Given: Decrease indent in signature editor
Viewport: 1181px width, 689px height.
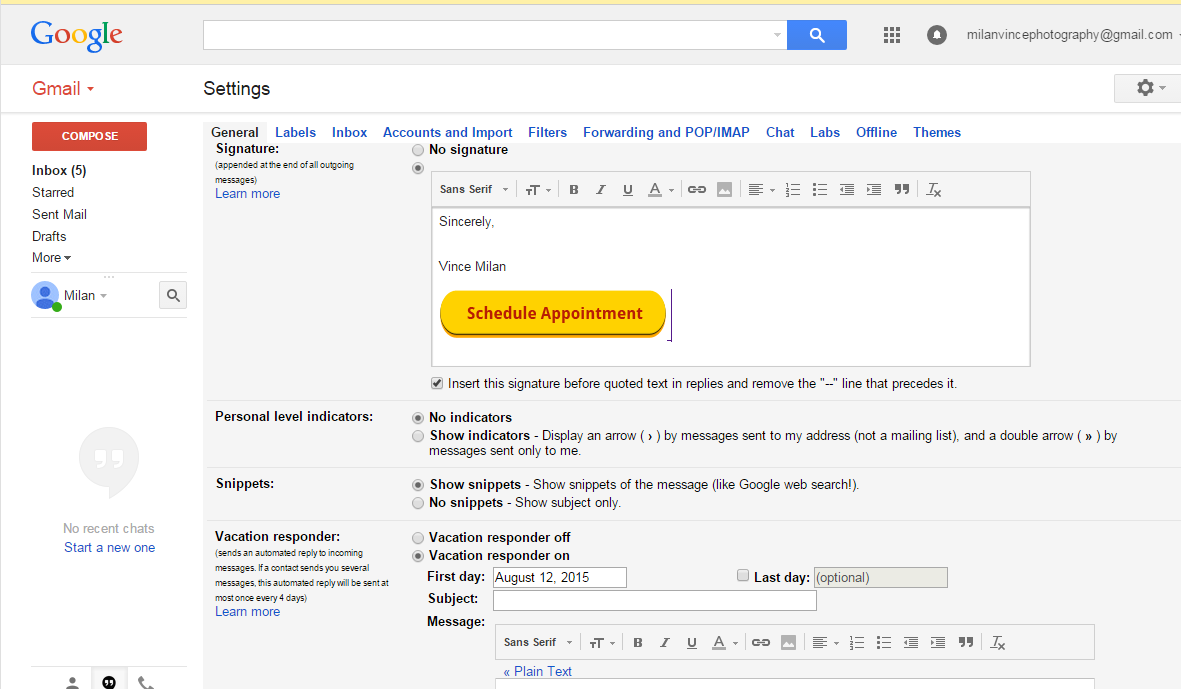Looking at the screenshot, I should [847, 190].
